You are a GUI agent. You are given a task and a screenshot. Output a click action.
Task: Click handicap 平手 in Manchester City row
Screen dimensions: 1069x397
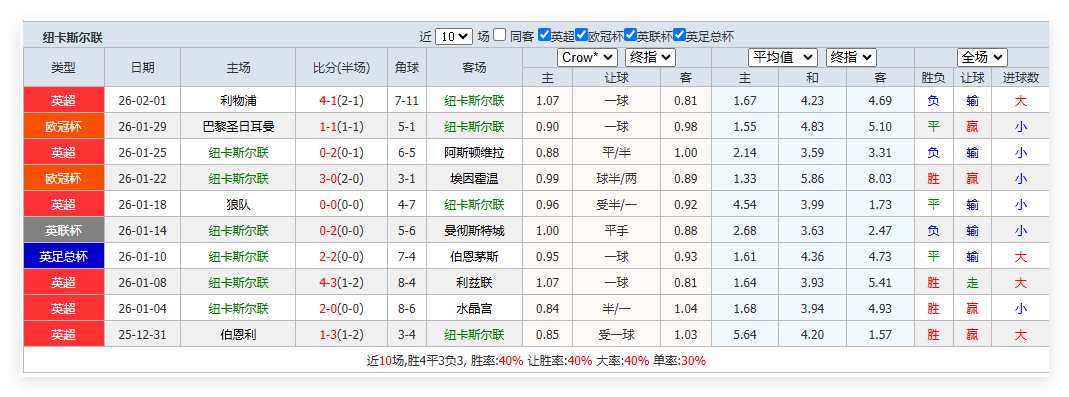(x=616, y=231)
